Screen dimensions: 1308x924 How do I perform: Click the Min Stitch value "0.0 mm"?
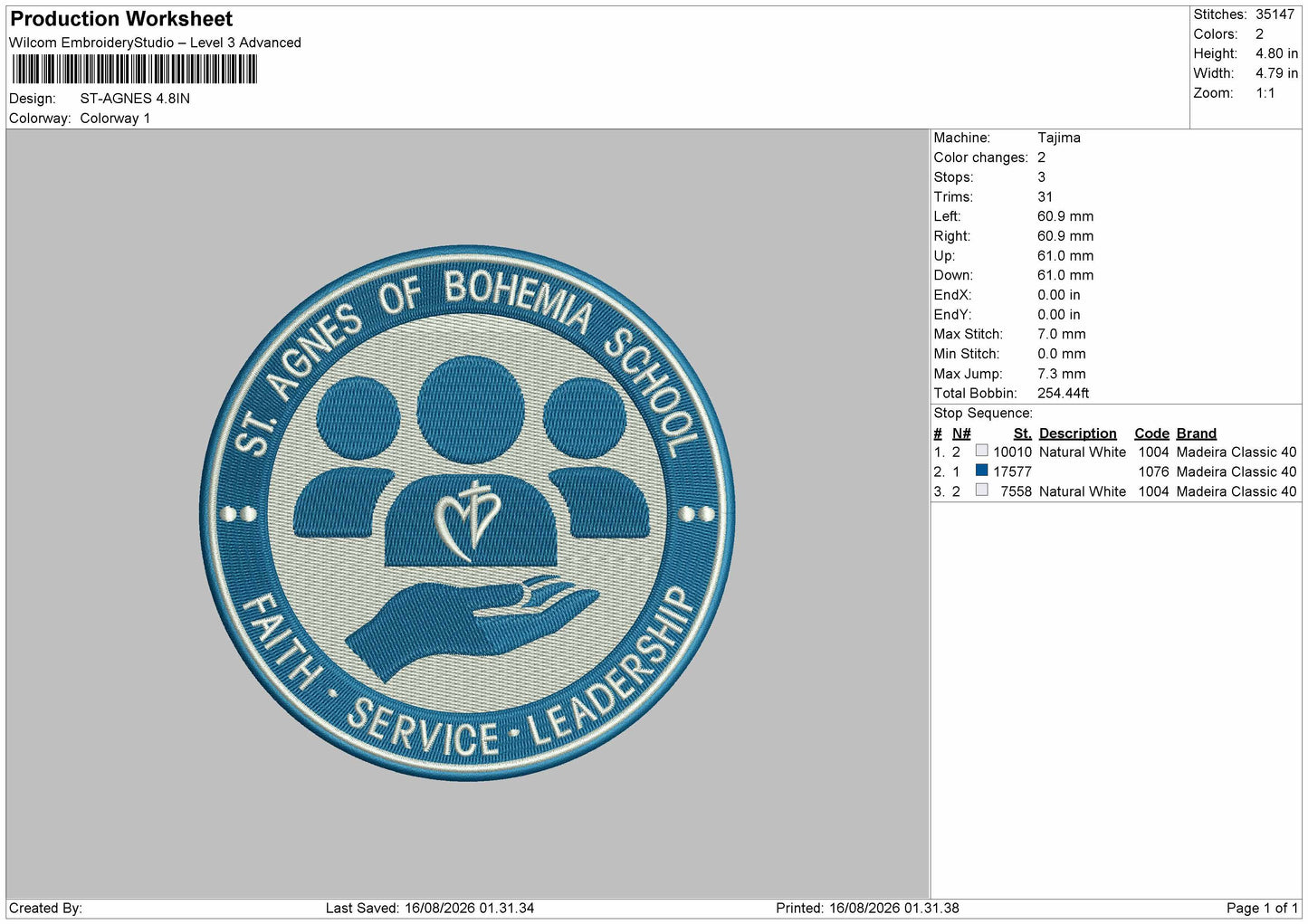(1062, 354)
